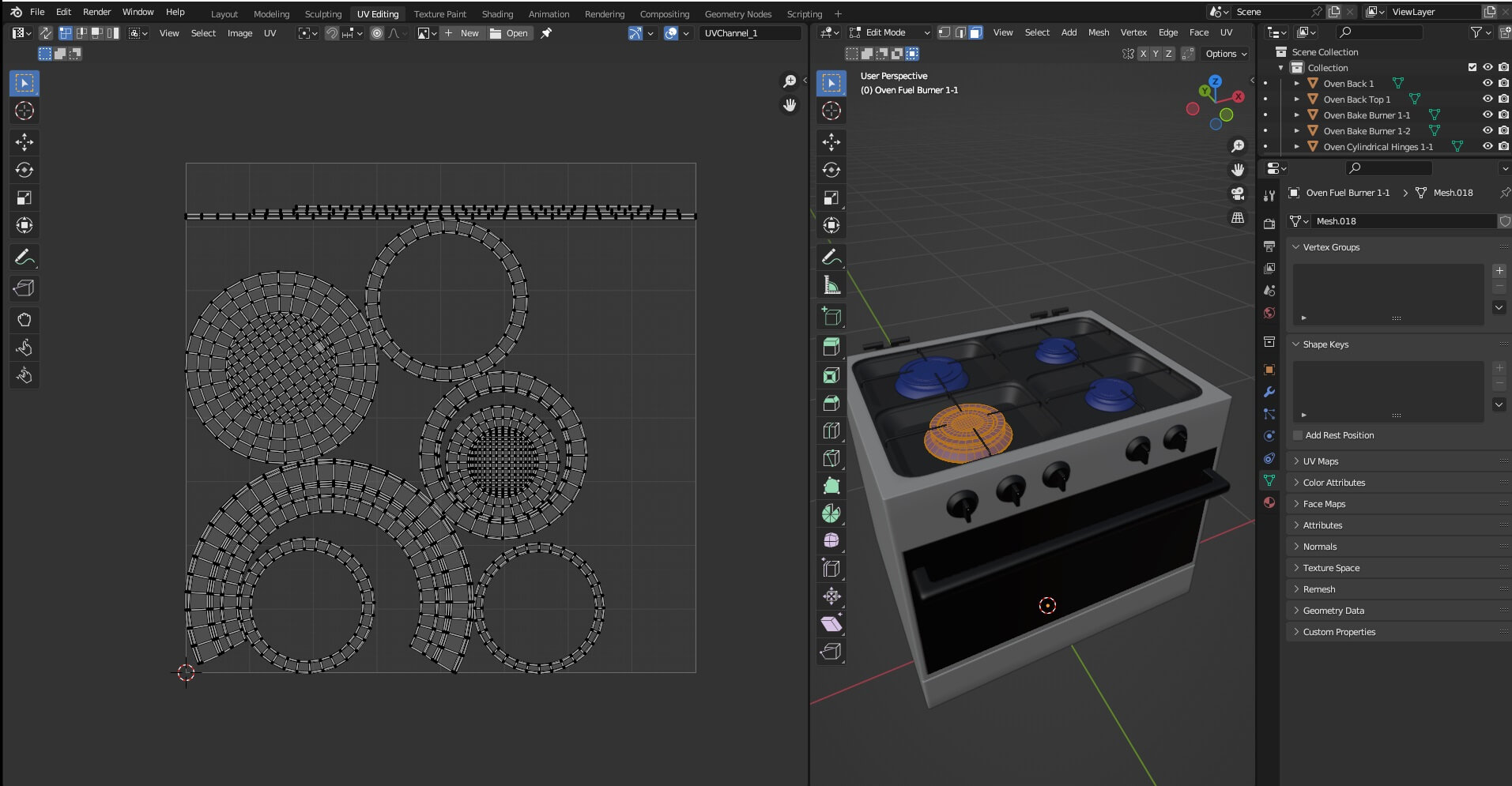
Task: Select the Cursor tool in UV editor toolbar
Action: 25,111
